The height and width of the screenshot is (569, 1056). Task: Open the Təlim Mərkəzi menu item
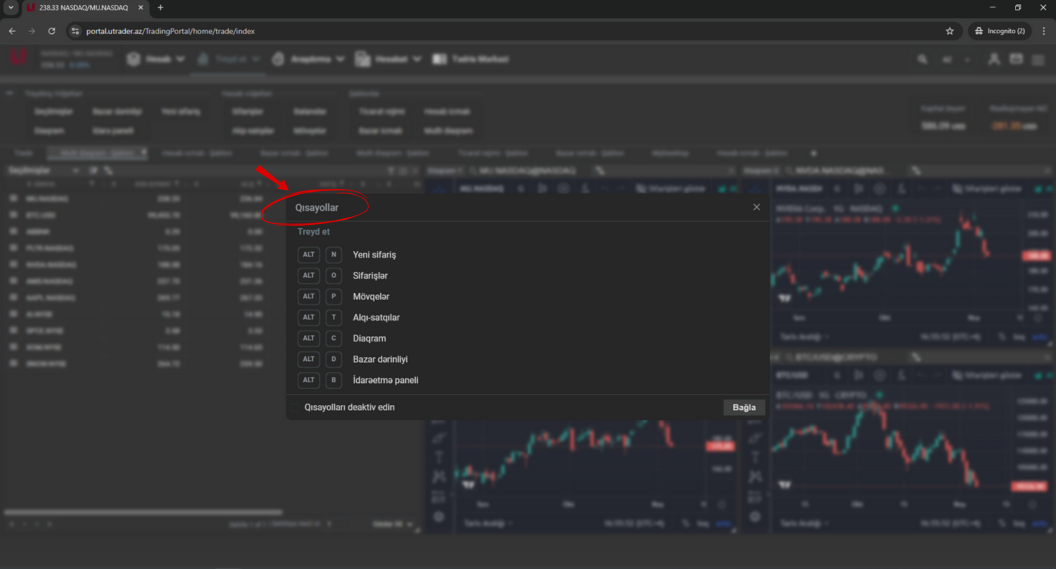[471, 59]
